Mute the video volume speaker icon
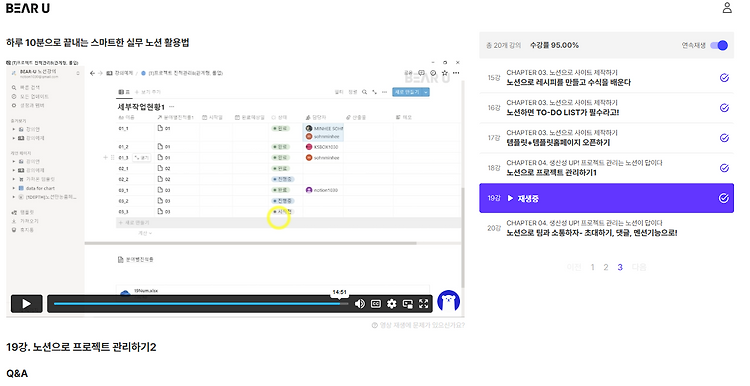The width and height of the screenshot is (750, 386). coord(360,304)
